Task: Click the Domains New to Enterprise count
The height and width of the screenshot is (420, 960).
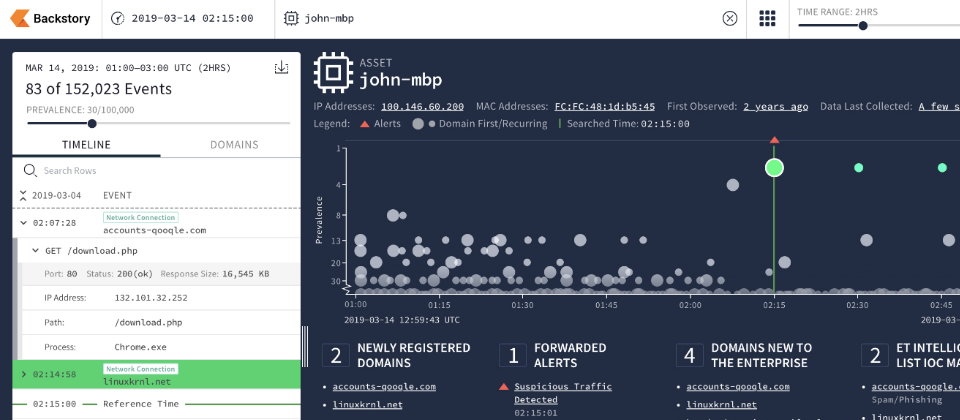Action: (x=689, y=355)
